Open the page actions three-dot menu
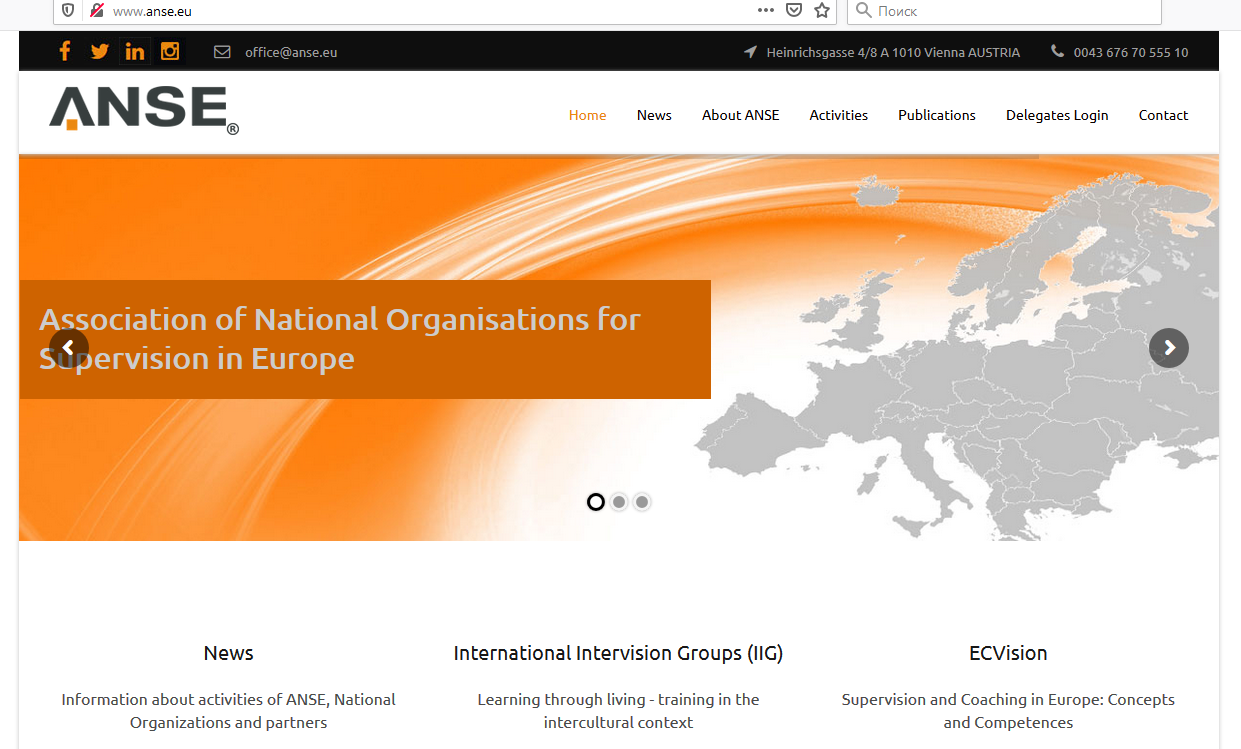1241x749 pixels. click(x=766, y=10)
